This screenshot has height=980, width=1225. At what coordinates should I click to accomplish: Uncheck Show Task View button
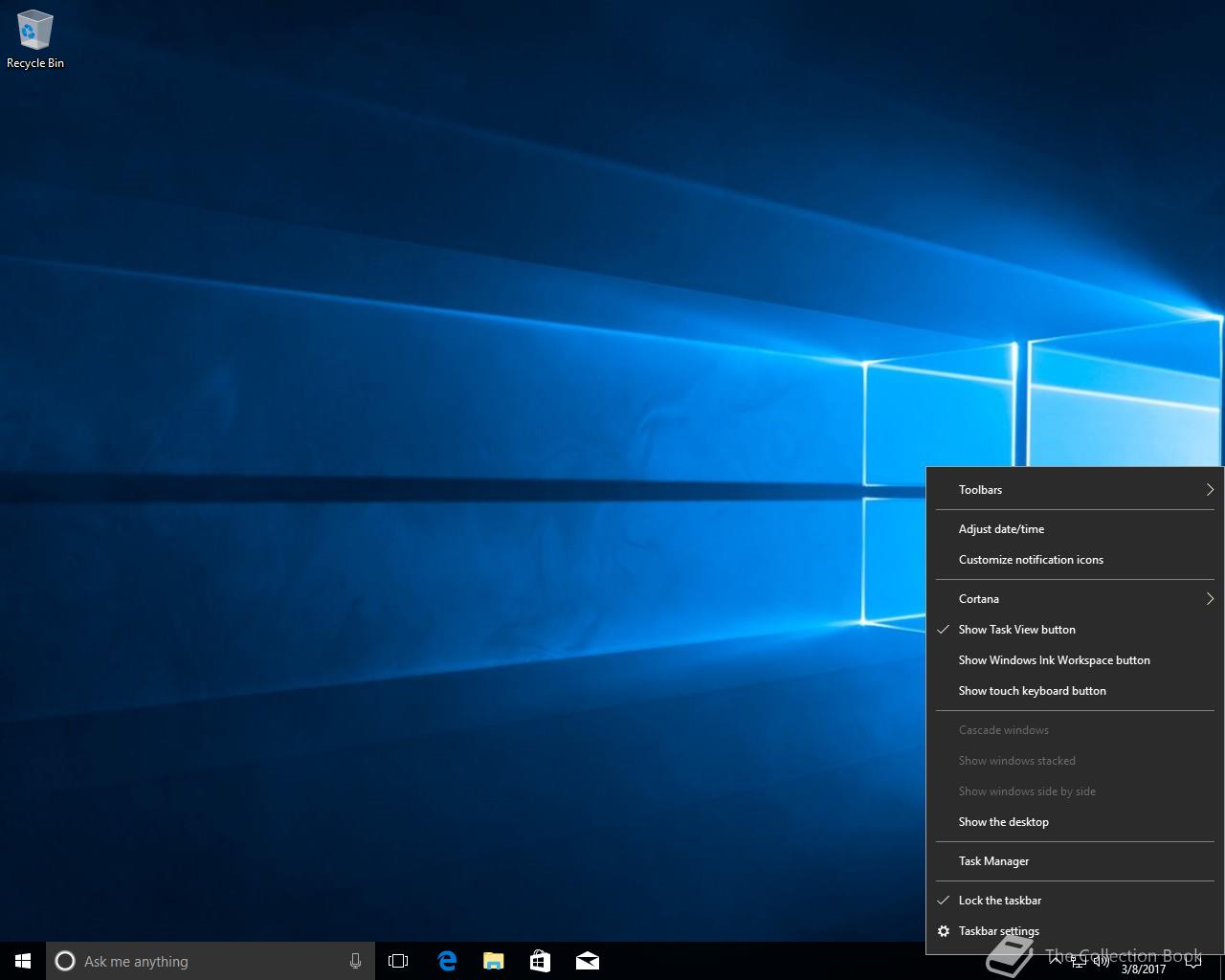(x=1016, y=630)
